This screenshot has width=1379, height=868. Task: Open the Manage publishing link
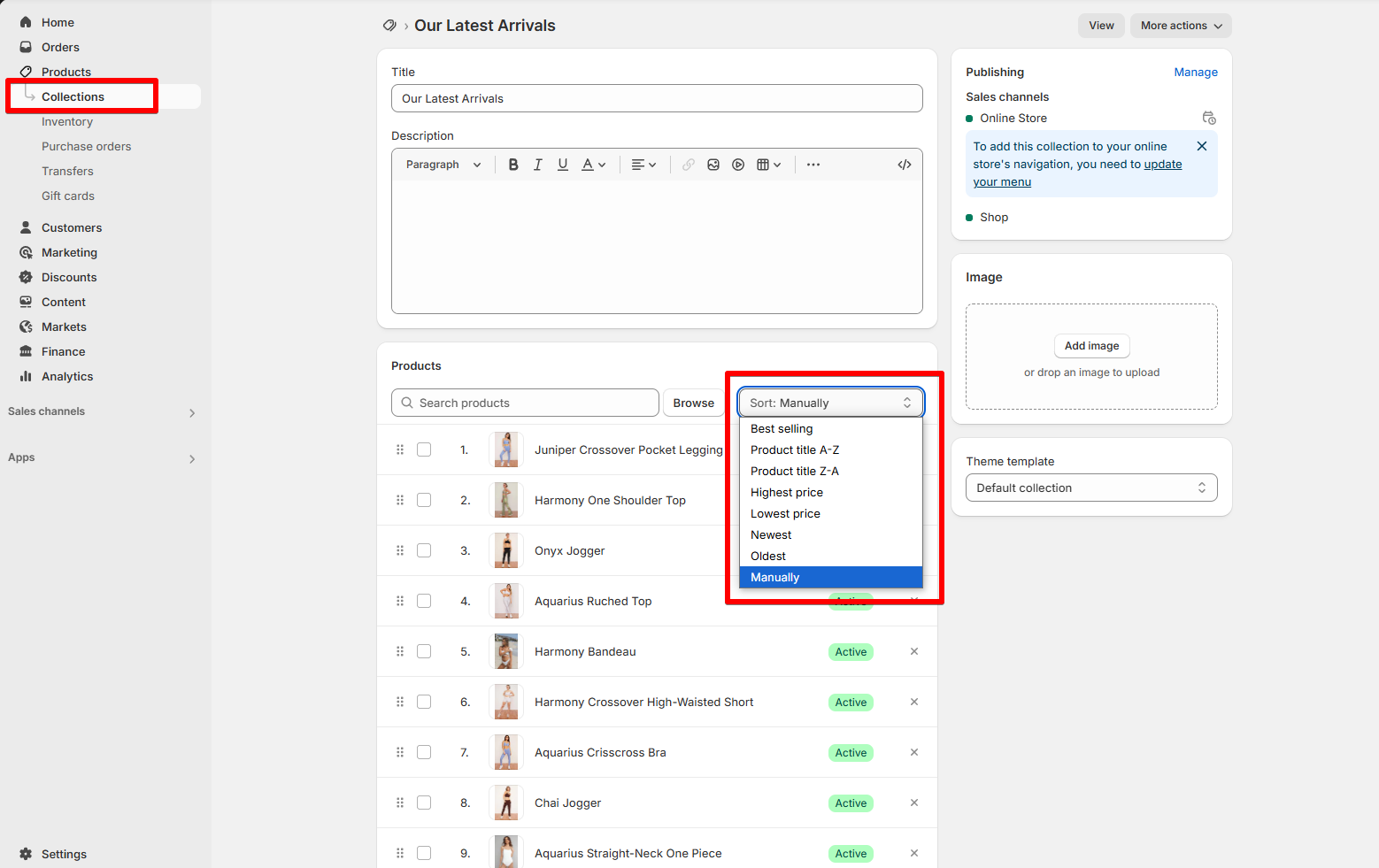click(x=1196, y=72)
